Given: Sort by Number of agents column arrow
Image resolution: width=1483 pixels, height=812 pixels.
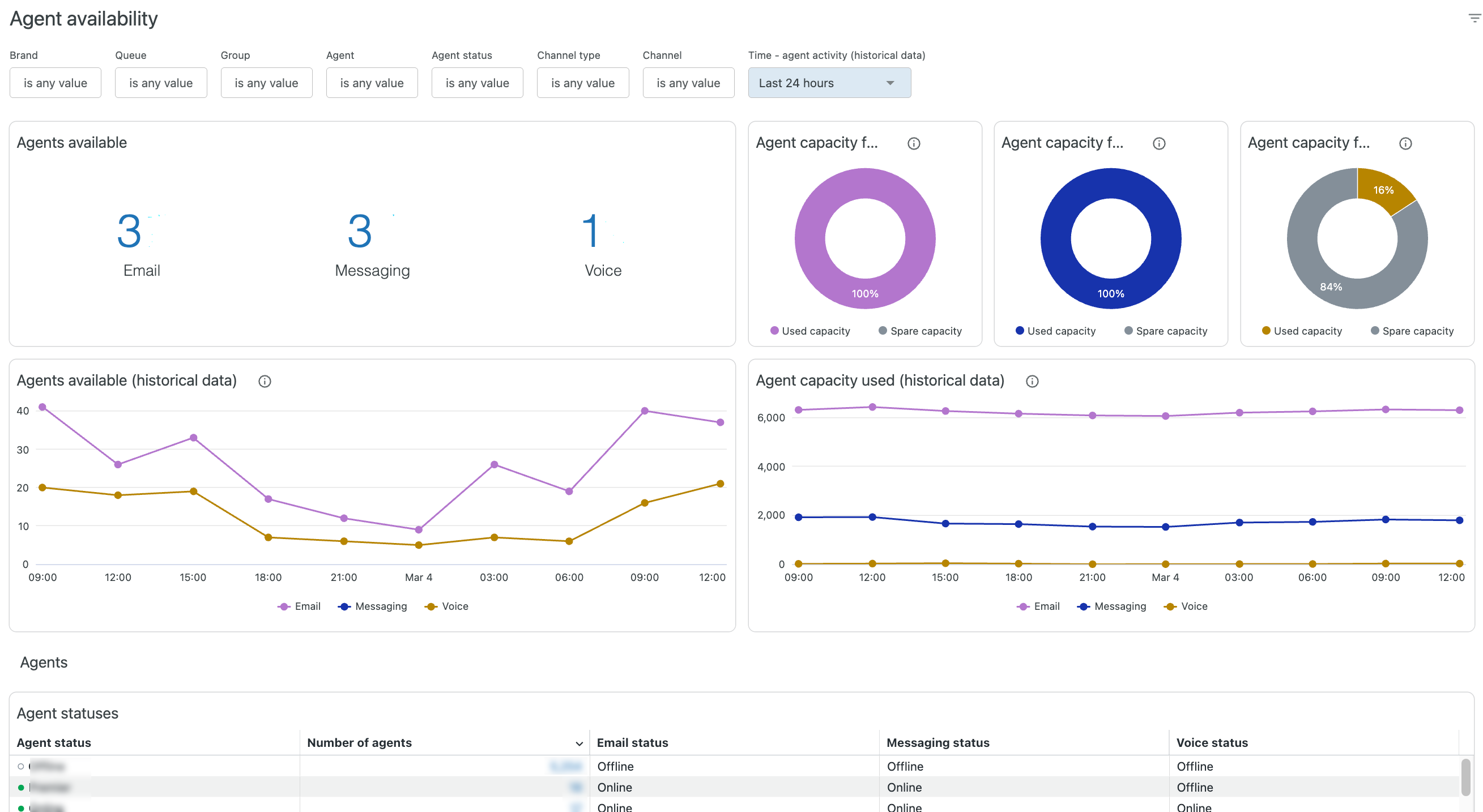Looking at the screenshot, I should [x=579, y=743].
